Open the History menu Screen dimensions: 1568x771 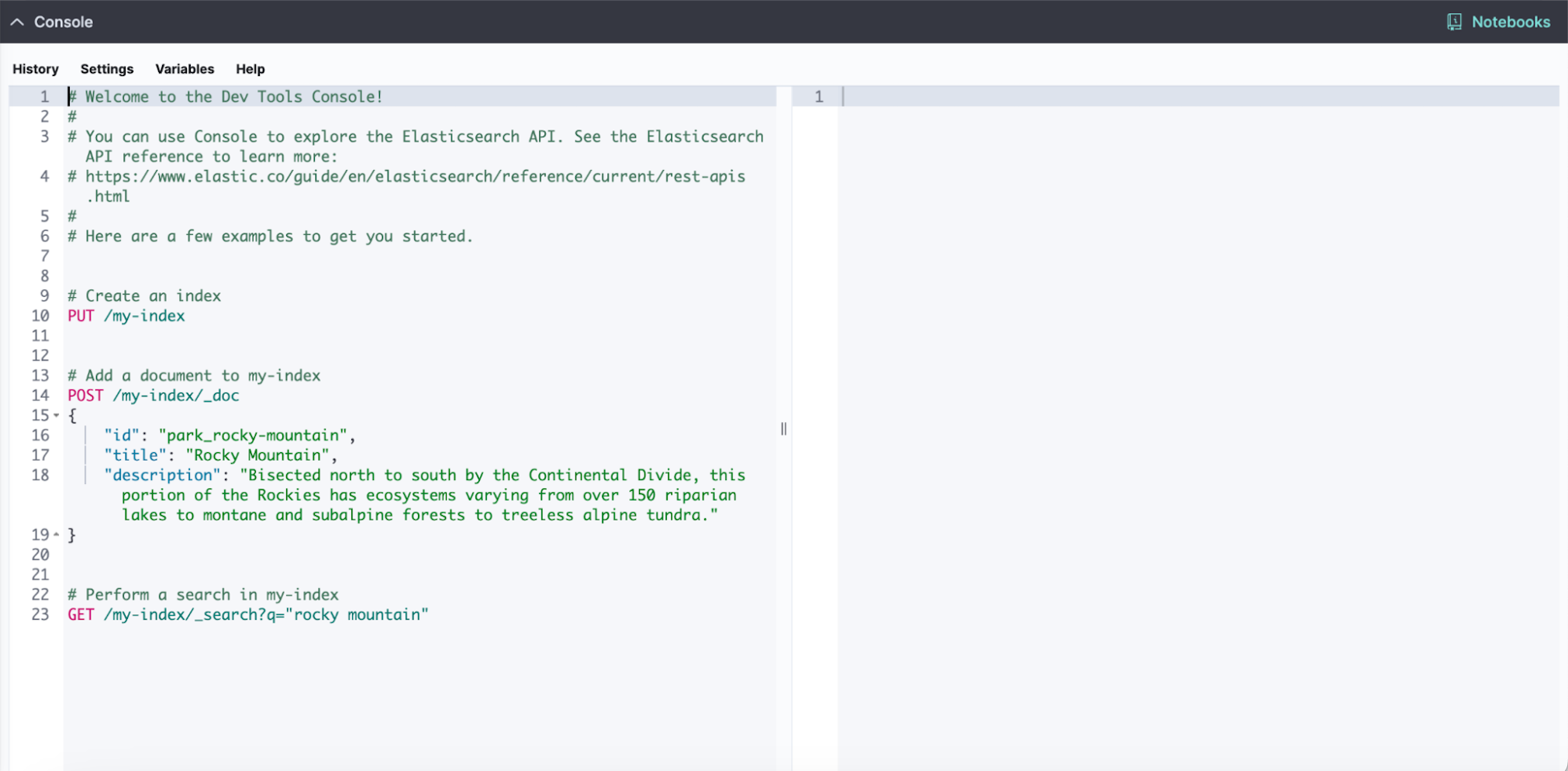pos(36,69)
